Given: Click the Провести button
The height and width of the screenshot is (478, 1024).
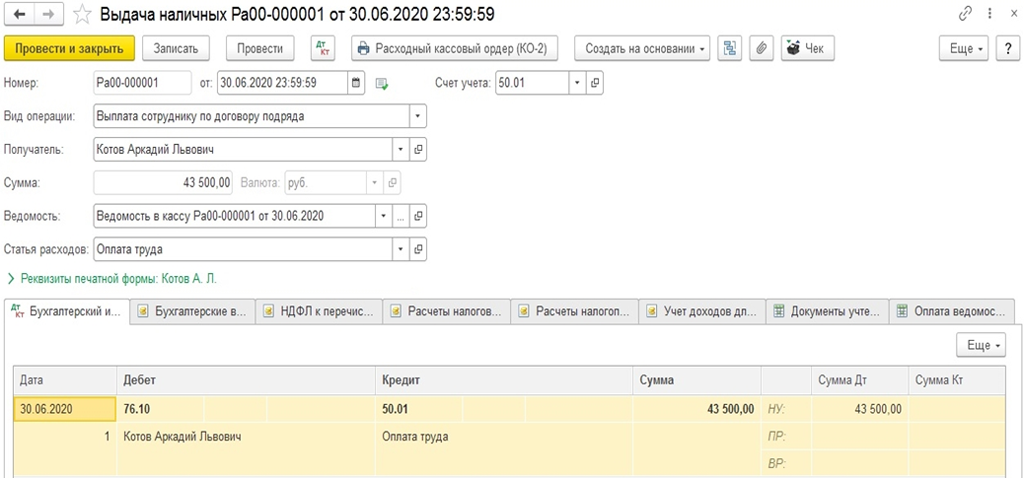Looking at the screenshot, I should tap(260, 48).
